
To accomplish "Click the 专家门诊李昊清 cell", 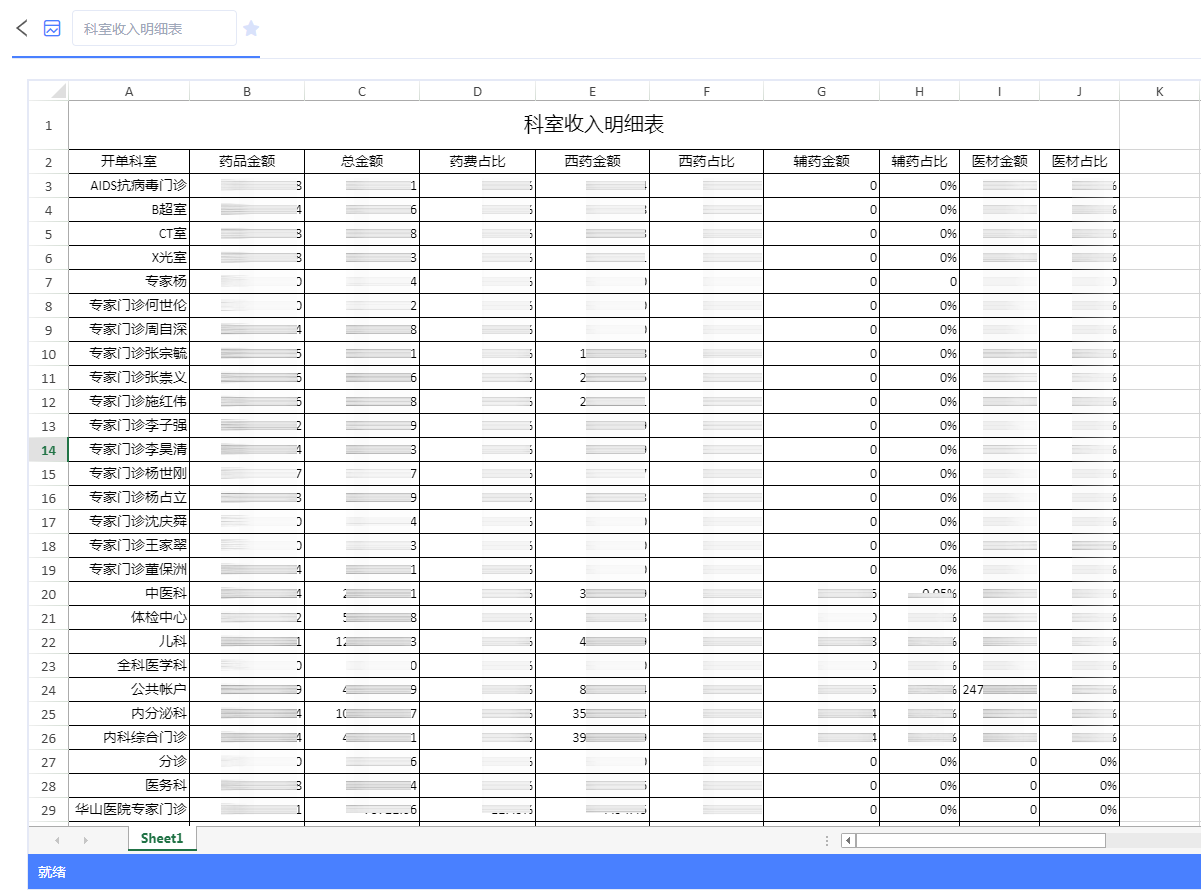I will (x=129, y=449).
